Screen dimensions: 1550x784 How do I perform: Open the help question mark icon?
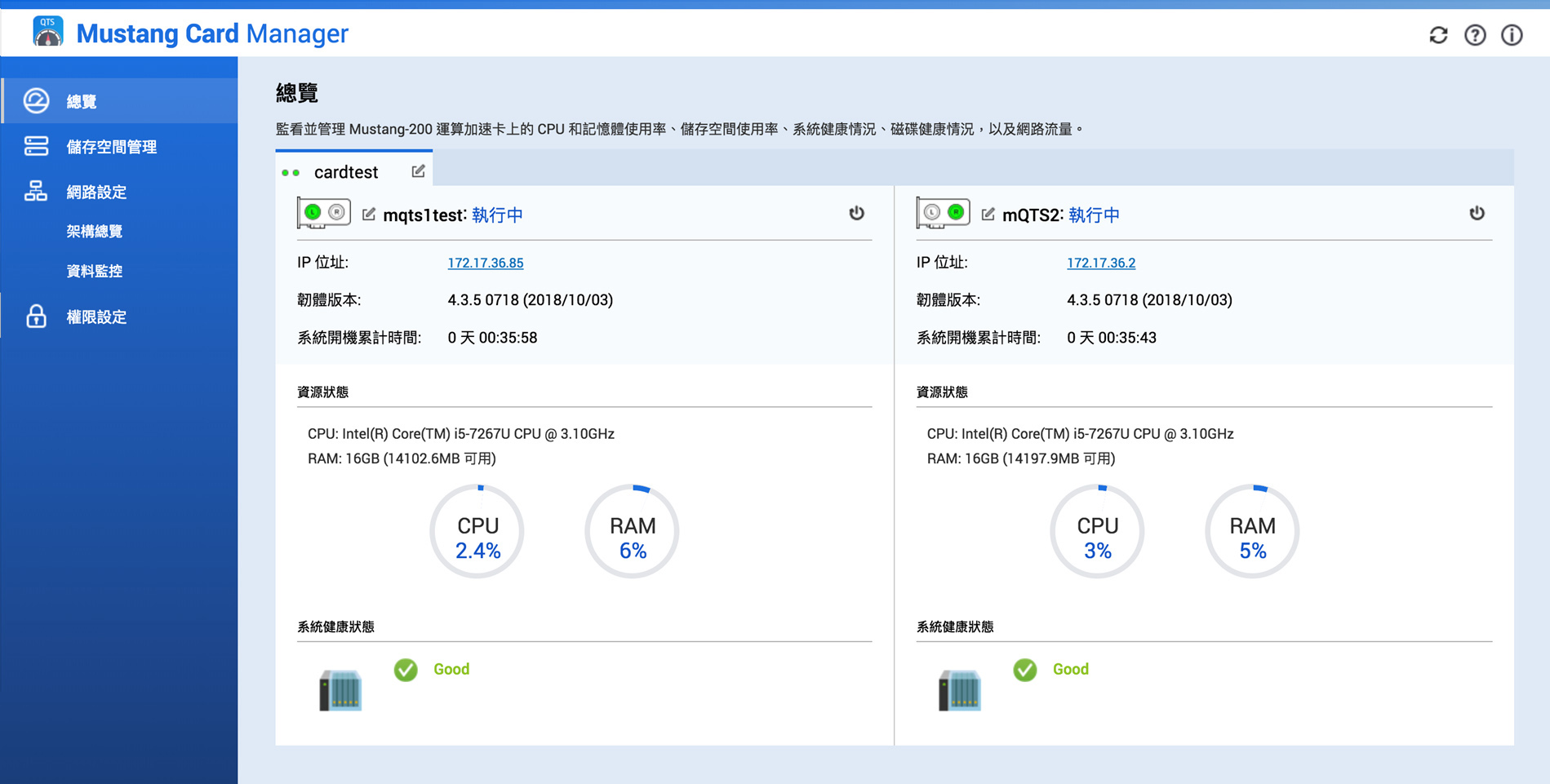pyautogui.click(x=1475, y=35)
